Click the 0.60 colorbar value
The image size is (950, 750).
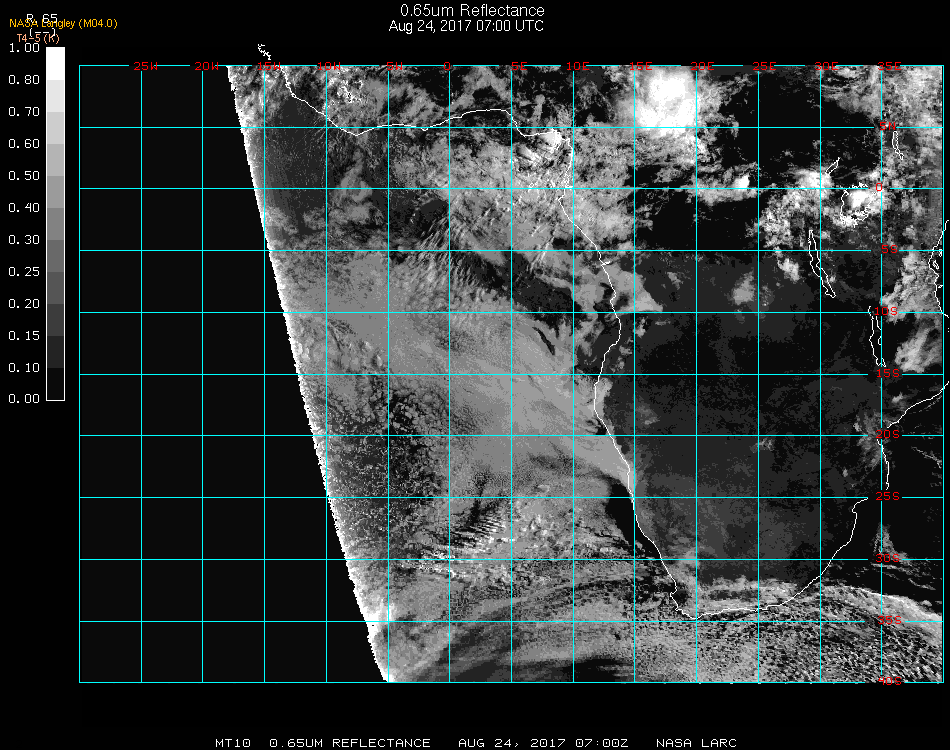(24, 144)
